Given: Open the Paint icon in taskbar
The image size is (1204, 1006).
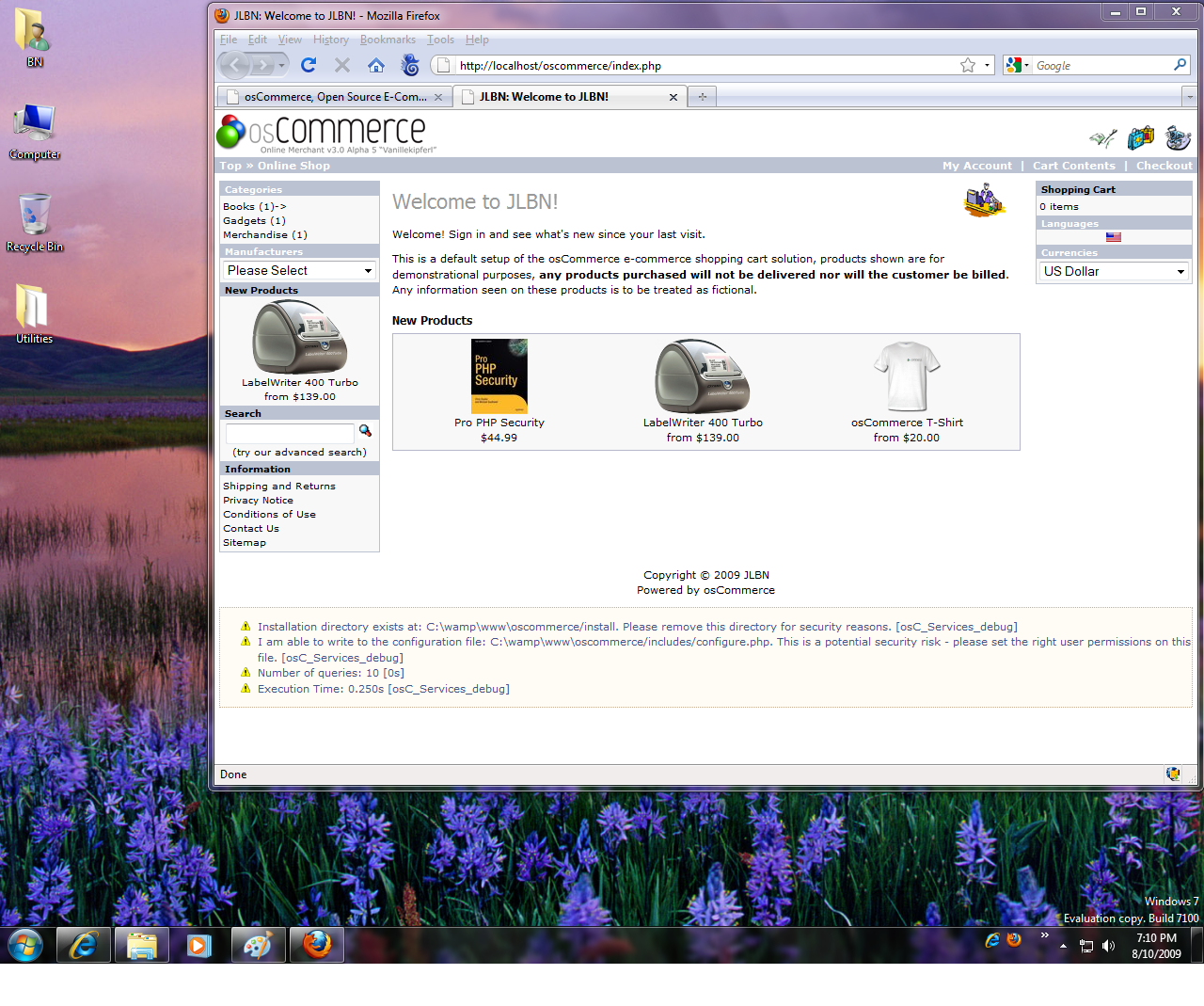Looking at the screenshot, I should (258, 945).
